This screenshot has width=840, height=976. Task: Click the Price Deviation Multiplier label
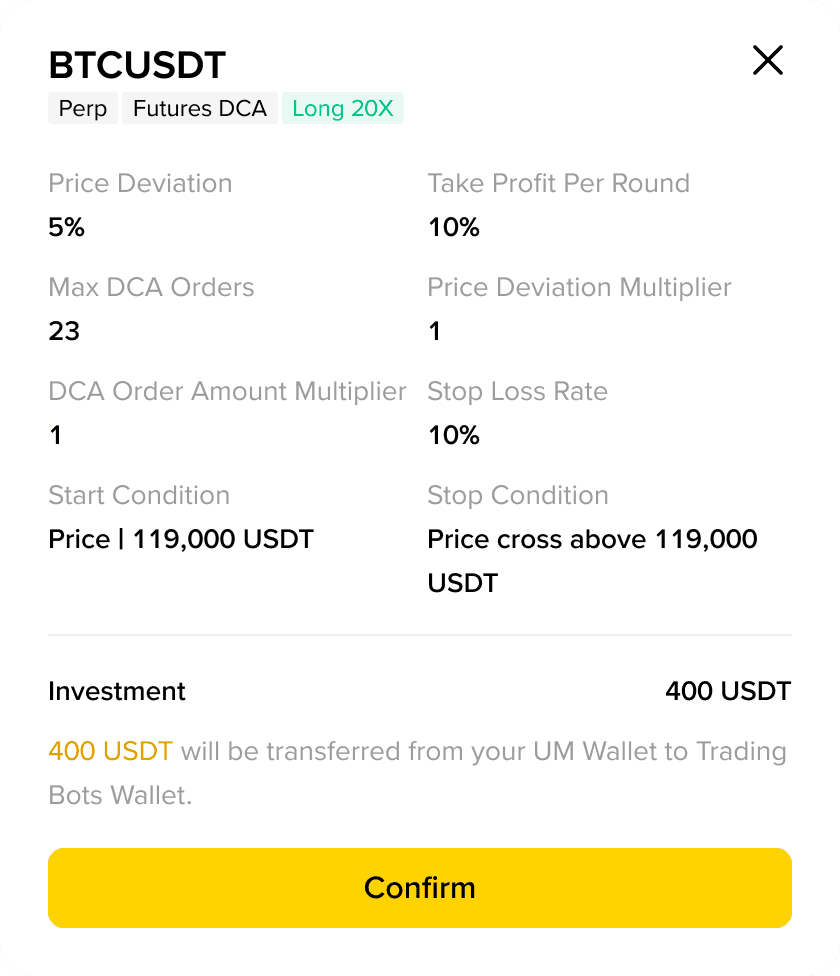coord(579,287)
